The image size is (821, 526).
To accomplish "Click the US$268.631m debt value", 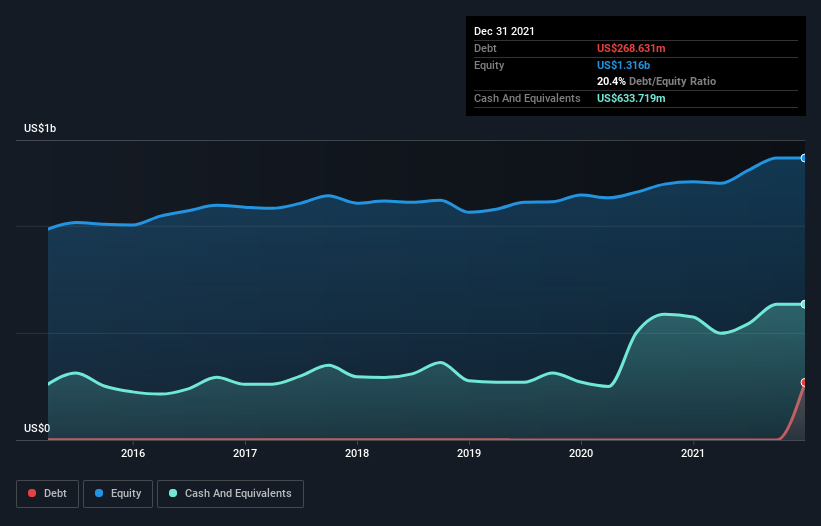I will pos(631,48).
